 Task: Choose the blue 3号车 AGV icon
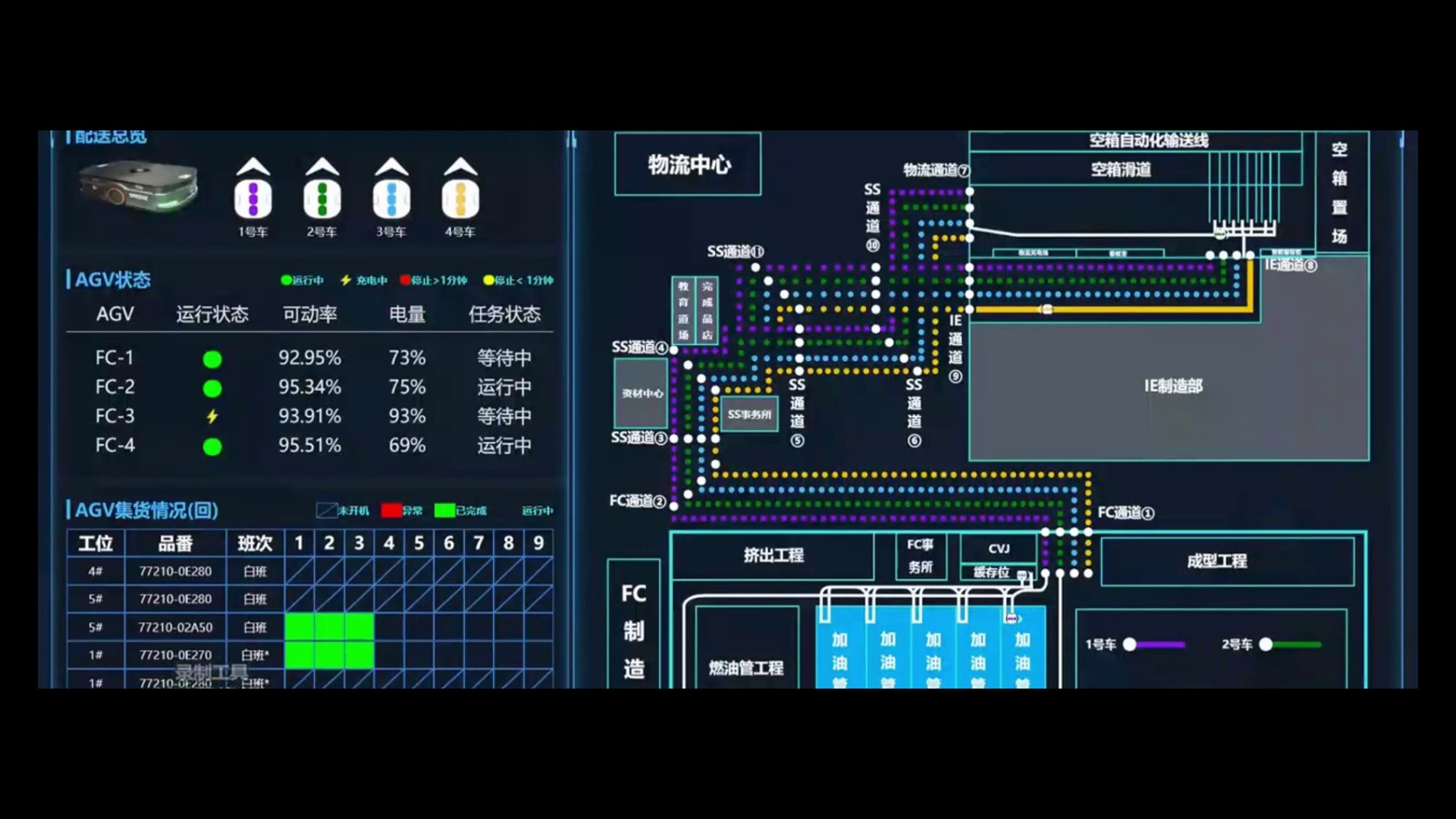[391, 190]
